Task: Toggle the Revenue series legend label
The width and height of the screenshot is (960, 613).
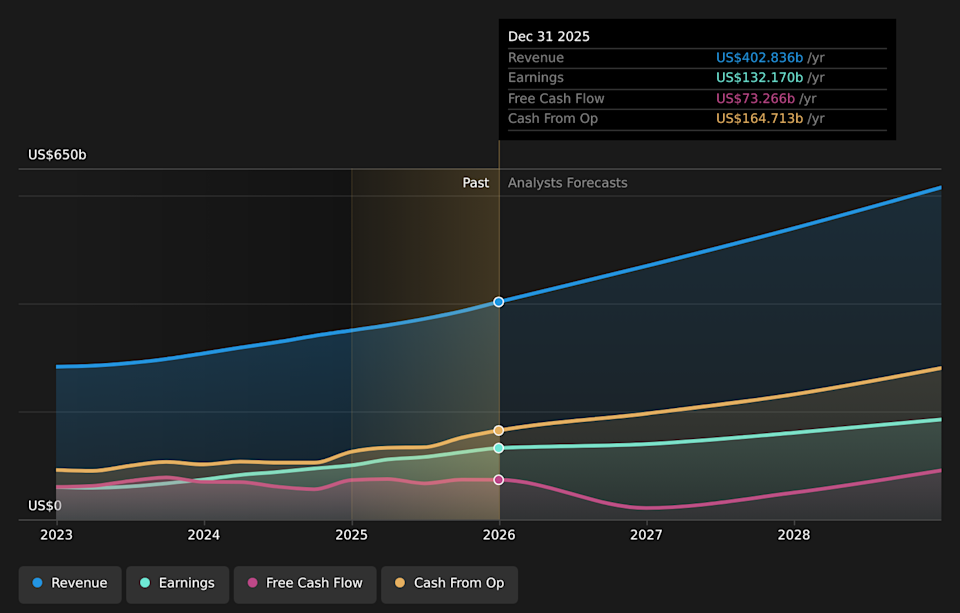Action: 79,583
